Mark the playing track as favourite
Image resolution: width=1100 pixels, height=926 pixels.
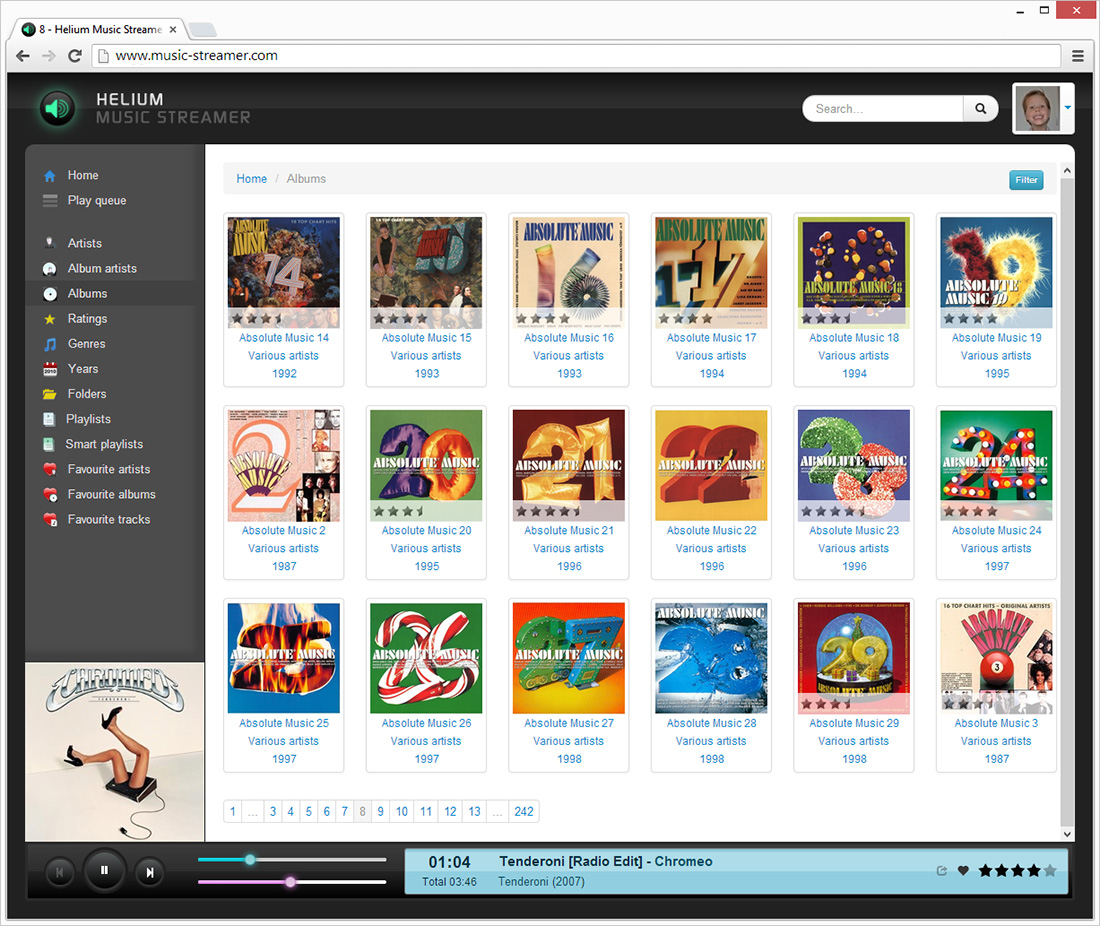(962, 871)
